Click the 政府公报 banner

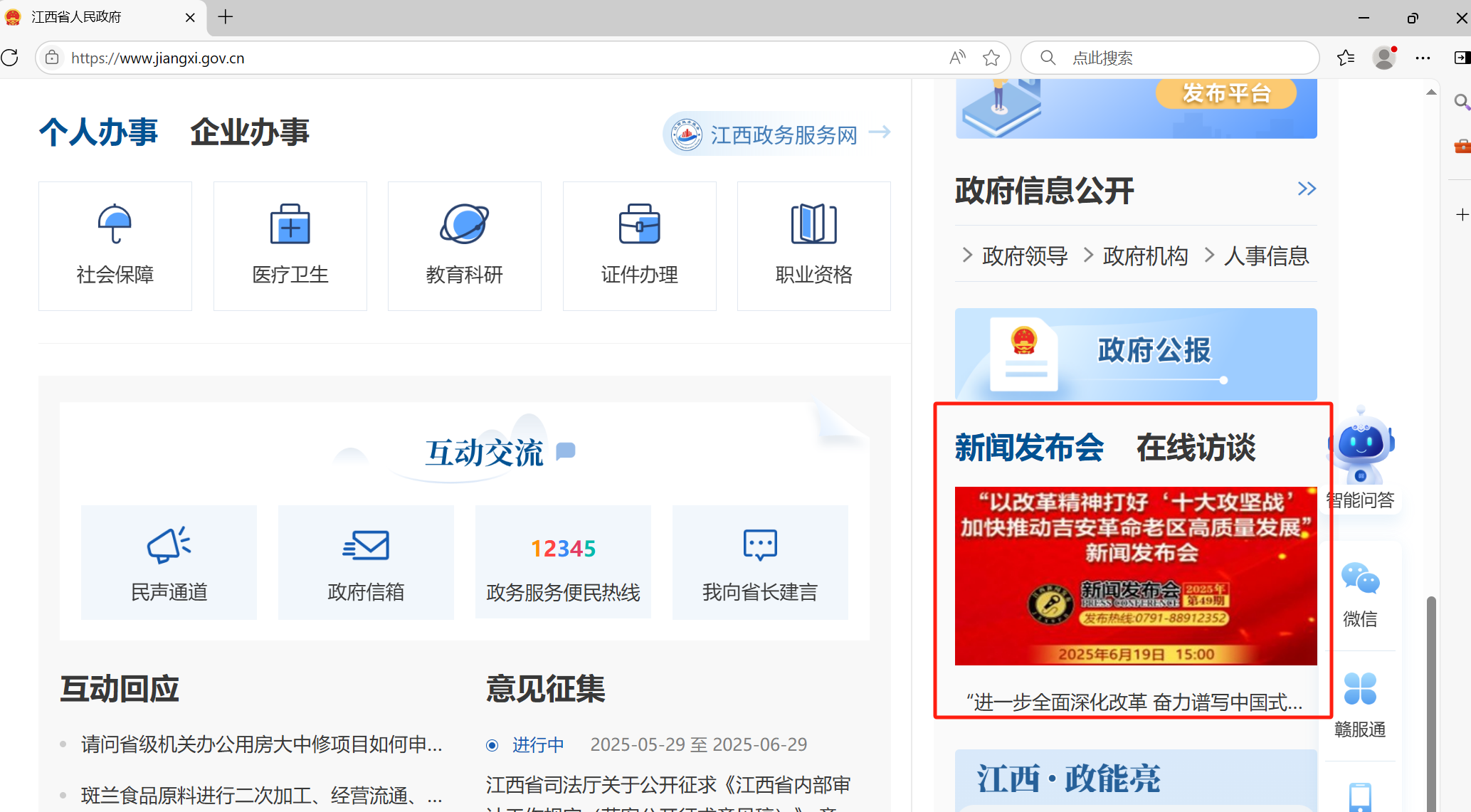point(1136,354)
